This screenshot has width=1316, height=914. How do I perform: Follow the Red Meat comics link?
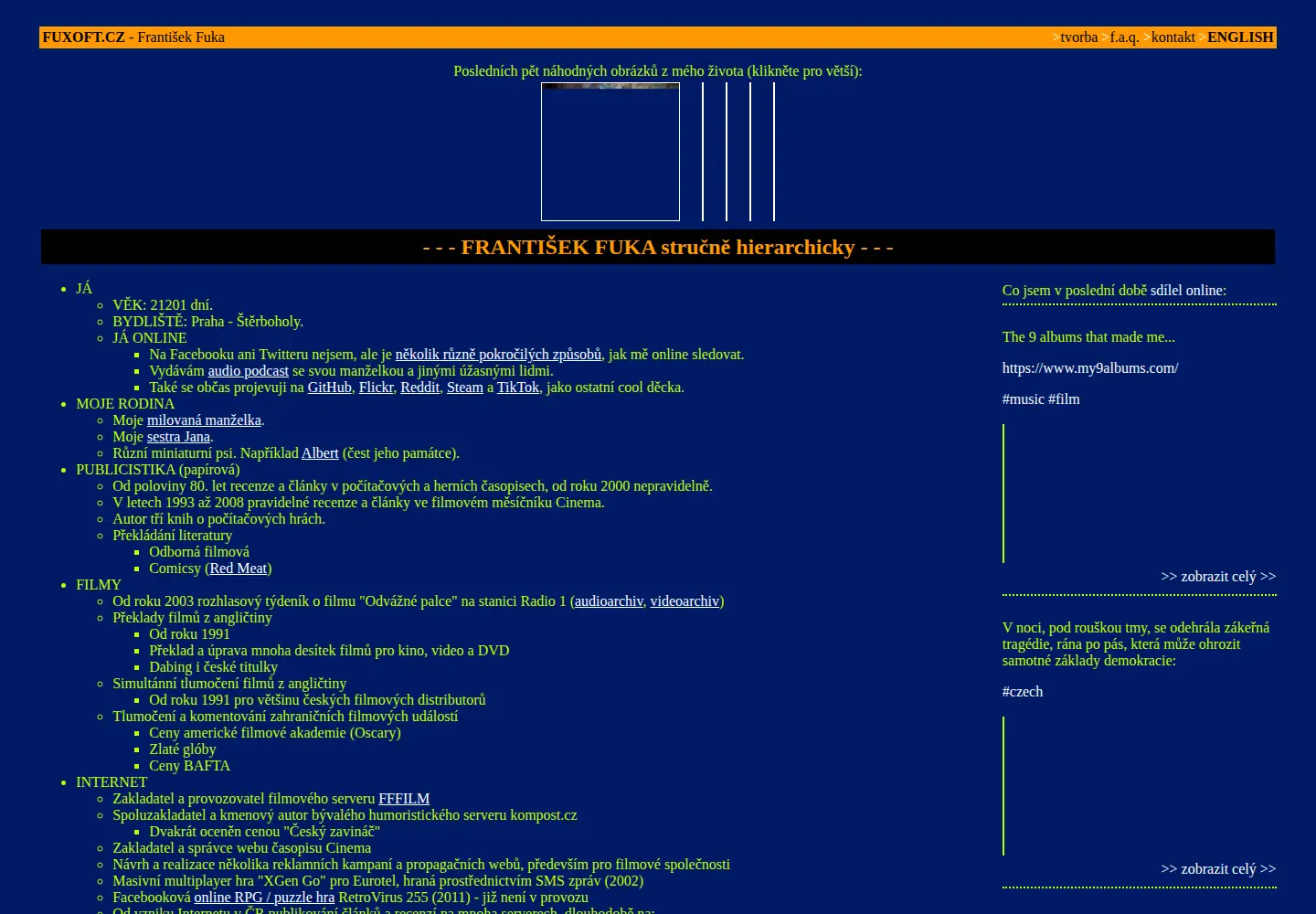tap(239, 569)
